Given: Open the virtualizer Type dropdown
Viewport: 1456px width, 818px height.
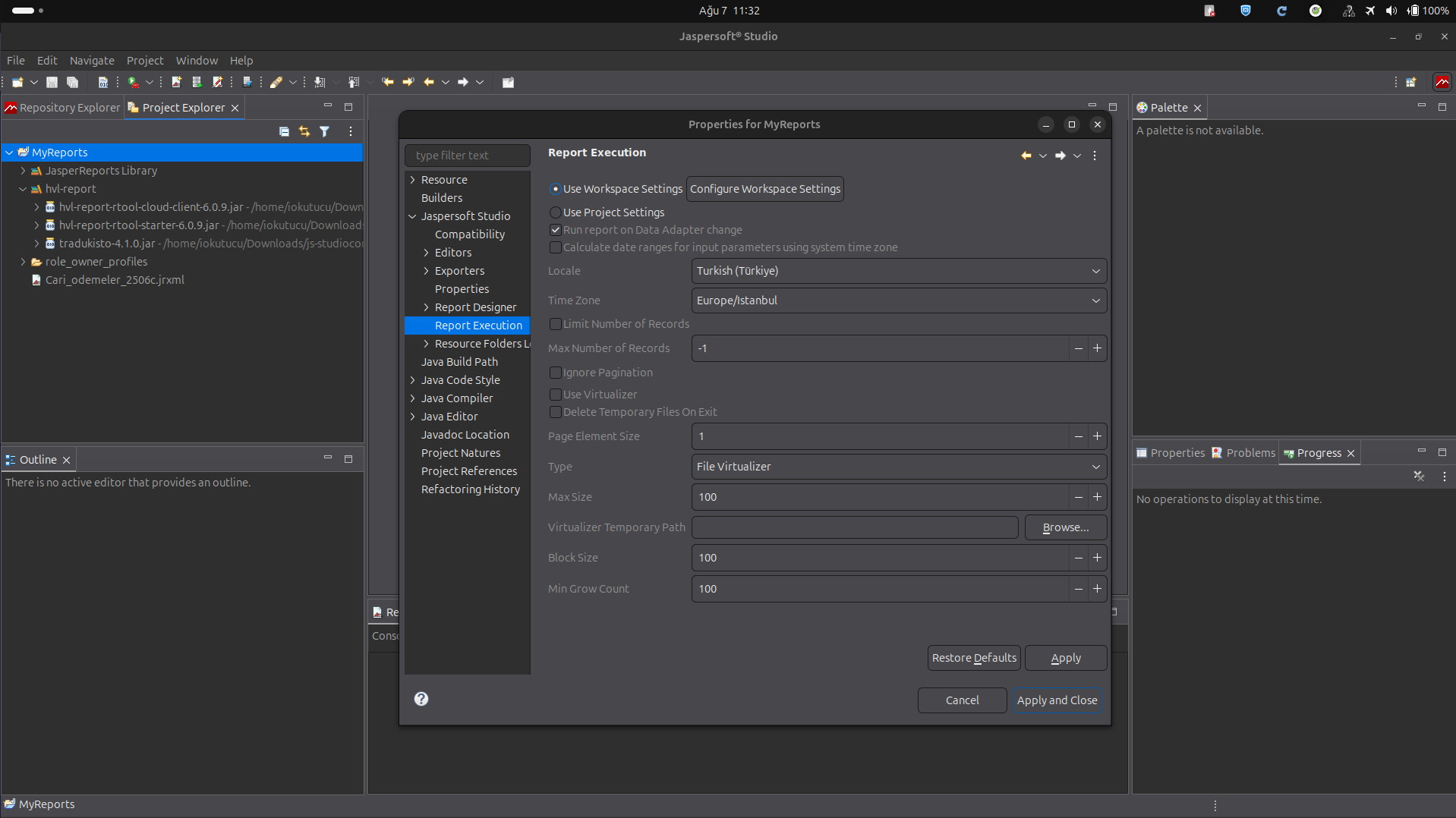Looking at the screenshot, I should pos(899,467).
